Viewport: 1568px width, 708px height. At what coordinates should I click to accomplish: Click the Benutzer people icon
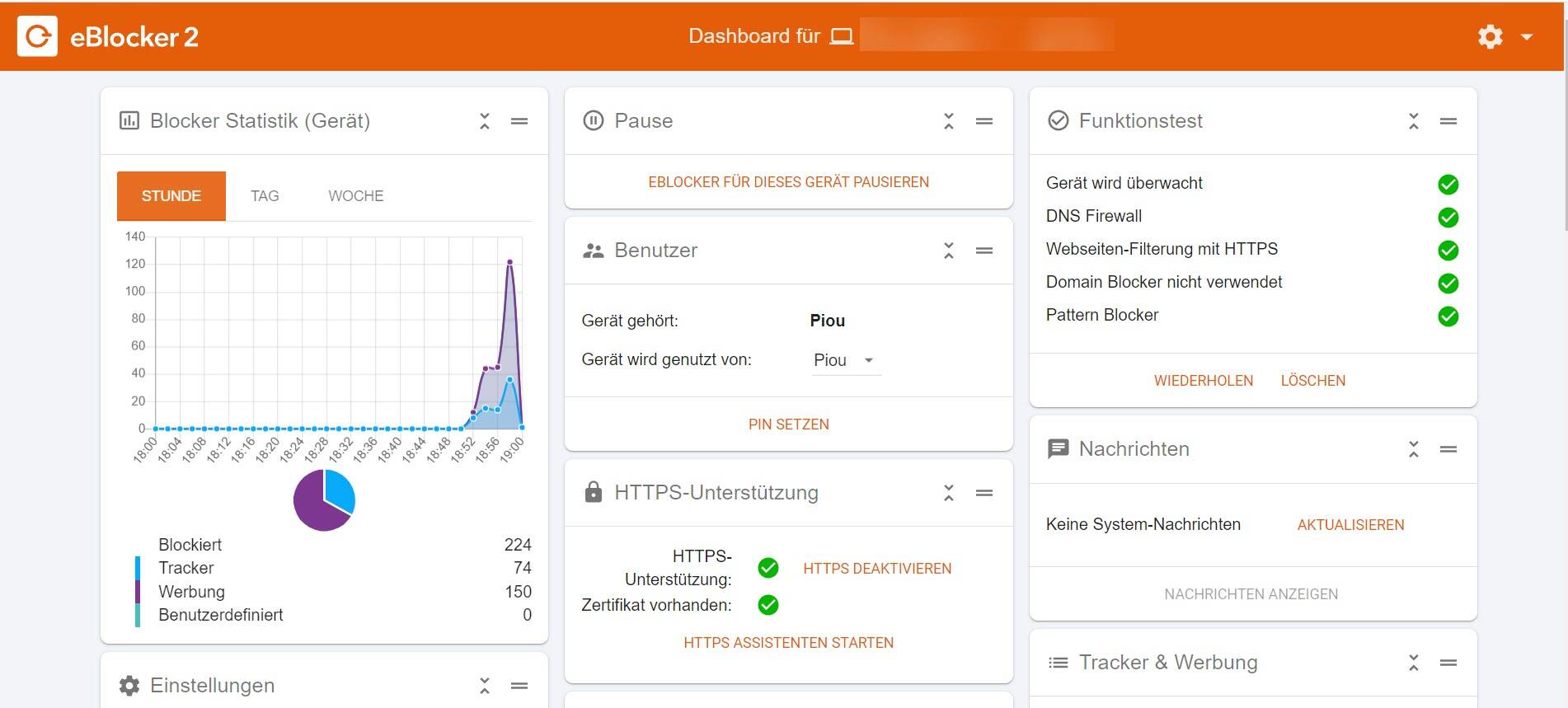point(594,251)
